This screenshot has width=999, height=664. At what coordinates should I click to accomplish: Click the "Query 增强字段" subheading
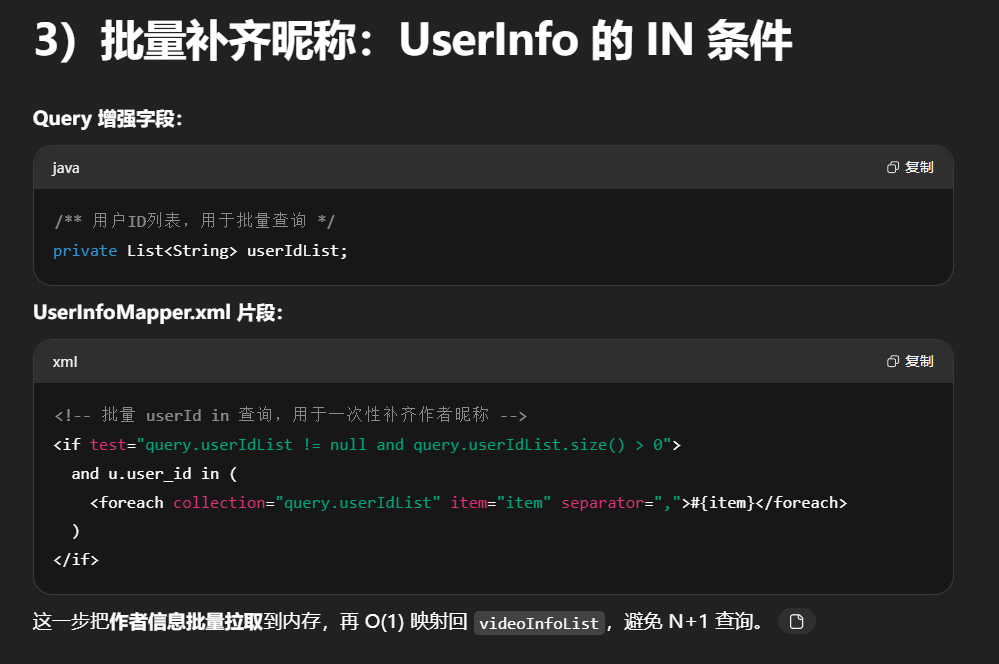108,119
